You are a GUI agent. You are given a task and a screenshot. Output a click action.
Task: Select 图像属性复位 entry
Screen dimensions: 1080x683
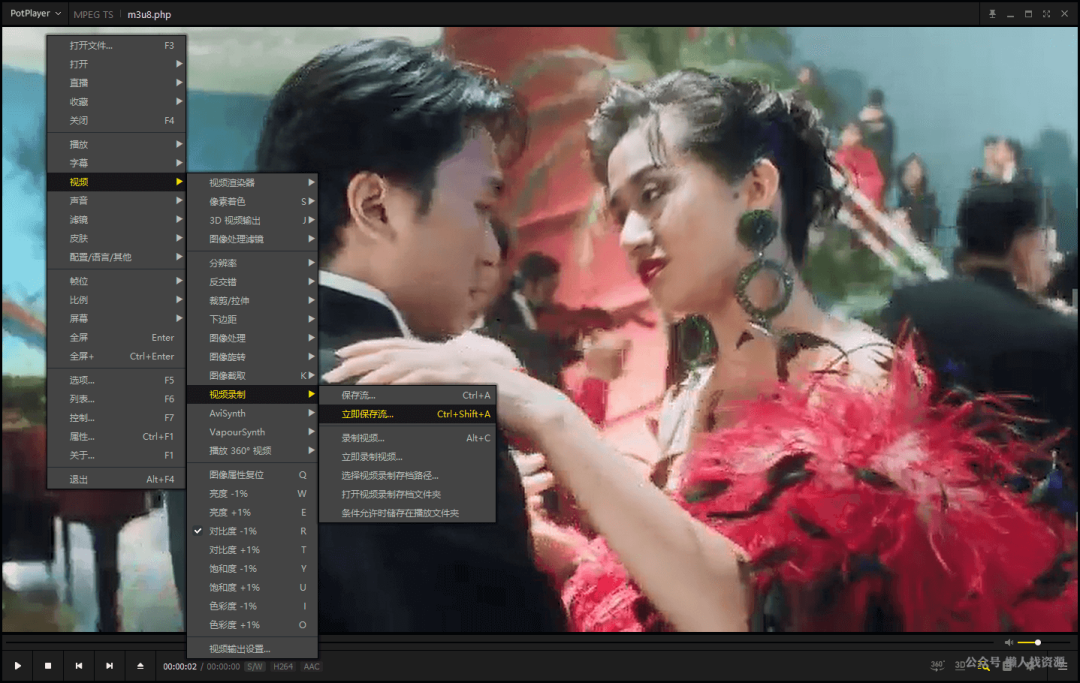[252, 474]
